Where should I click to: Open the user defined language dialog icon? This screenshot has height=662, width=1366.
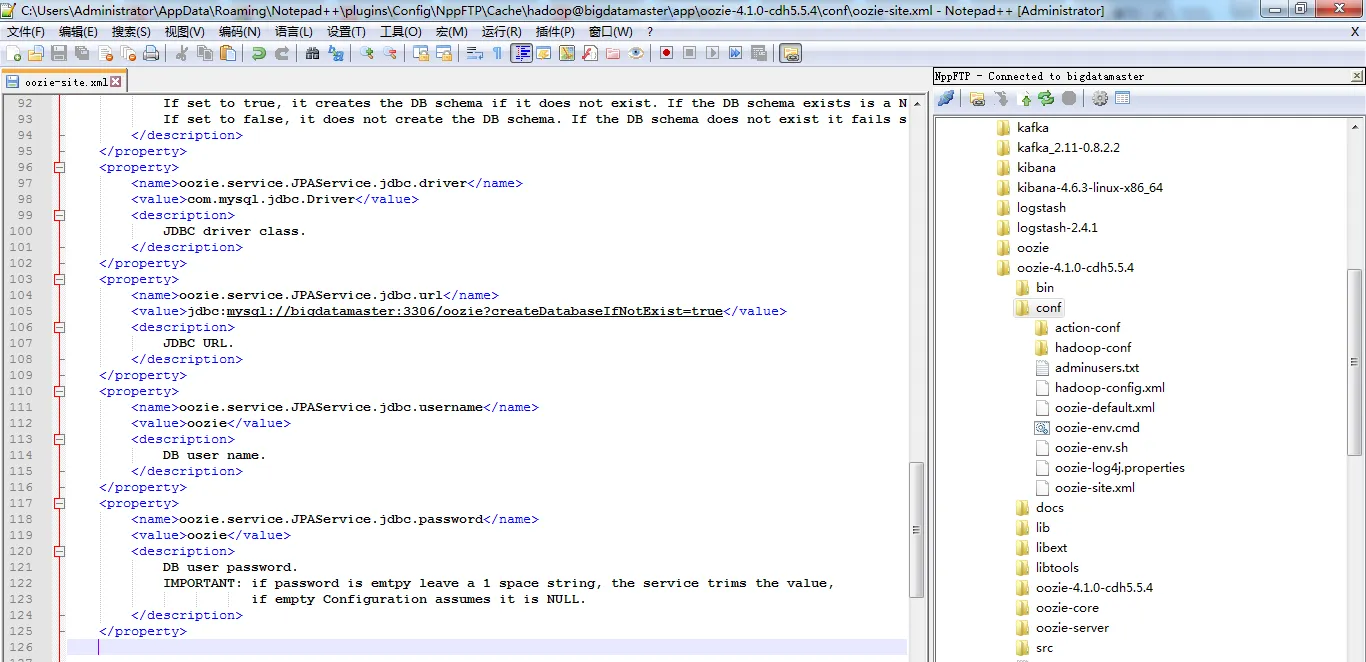pyautogui.click(x=544, y=53)
